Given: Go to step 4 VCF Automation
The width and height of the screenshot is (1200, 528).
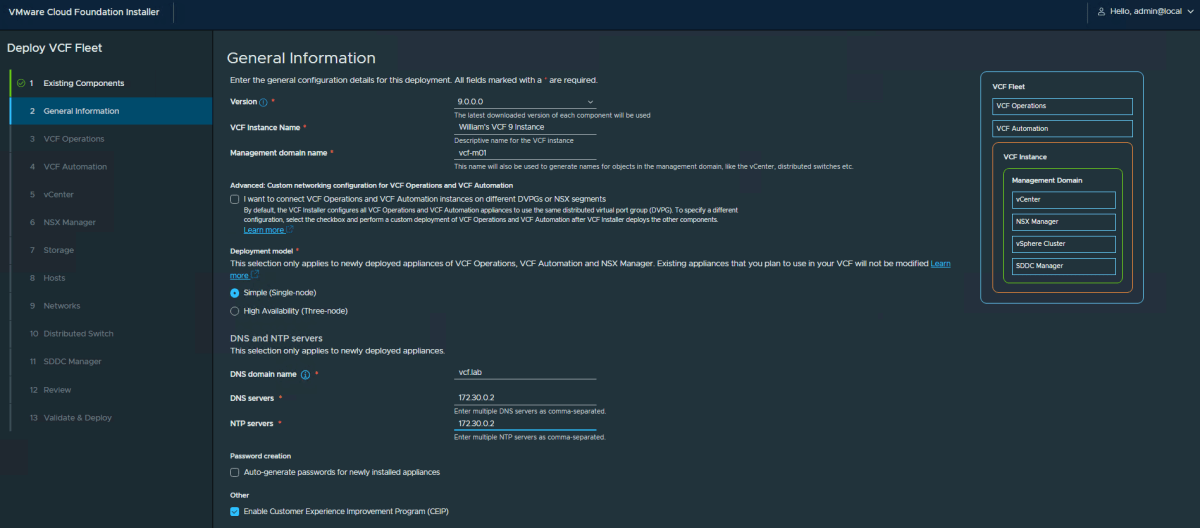Looking at the screenshot, I should [x=111, y=167].
